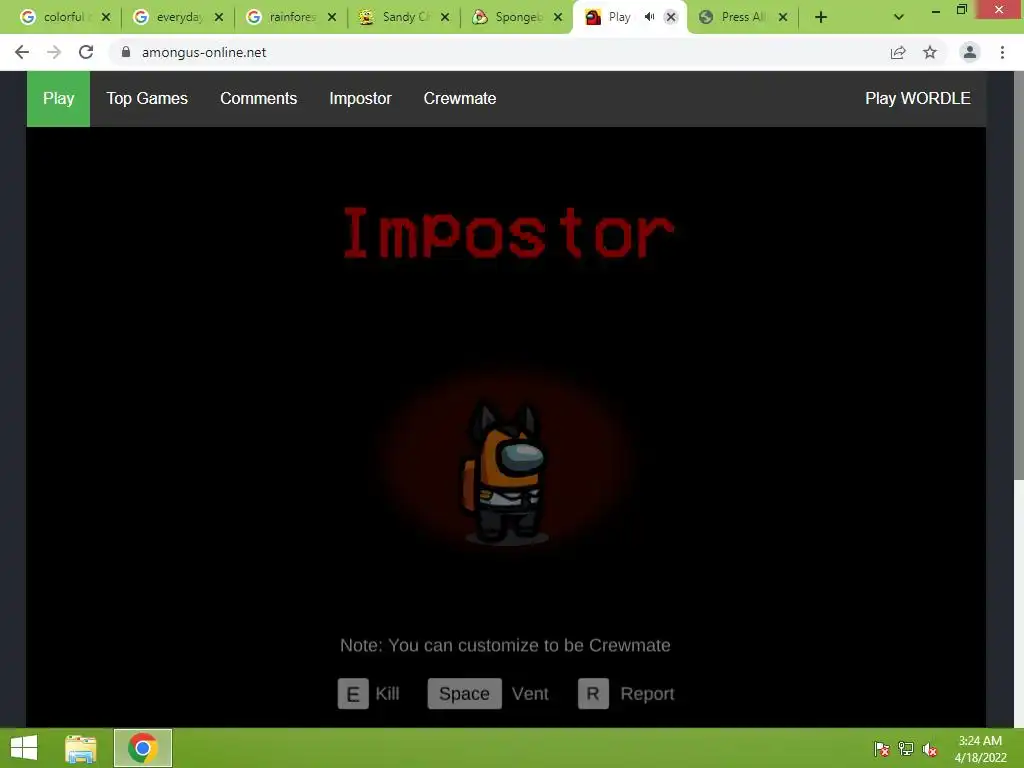Viewport: 1024px width, 768px height.
Task: Share this page using the share icon
Action: 898,52
